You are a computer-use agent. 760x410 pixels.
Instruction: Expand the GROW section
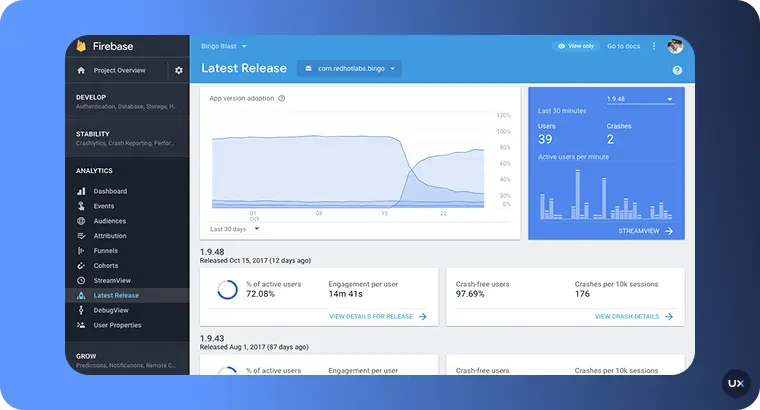coord(127,360)
